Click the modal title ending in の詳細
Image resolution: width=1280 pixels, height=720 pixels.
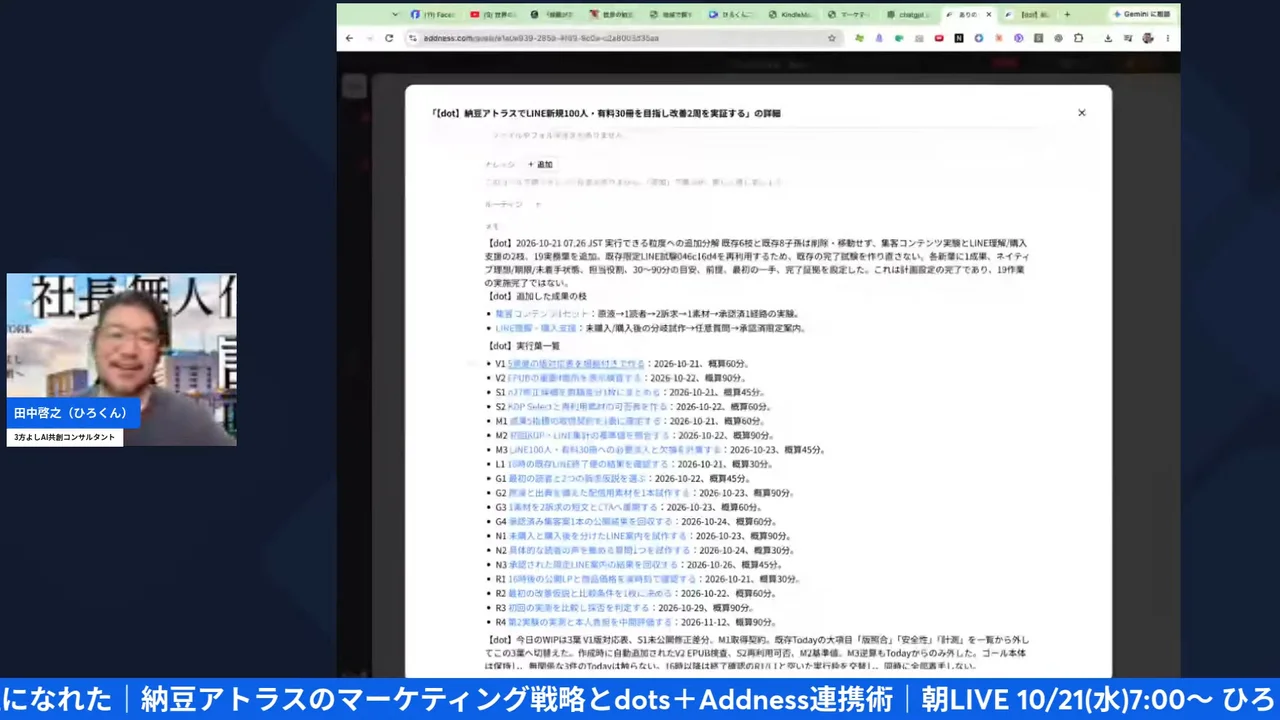click(605, 113)
